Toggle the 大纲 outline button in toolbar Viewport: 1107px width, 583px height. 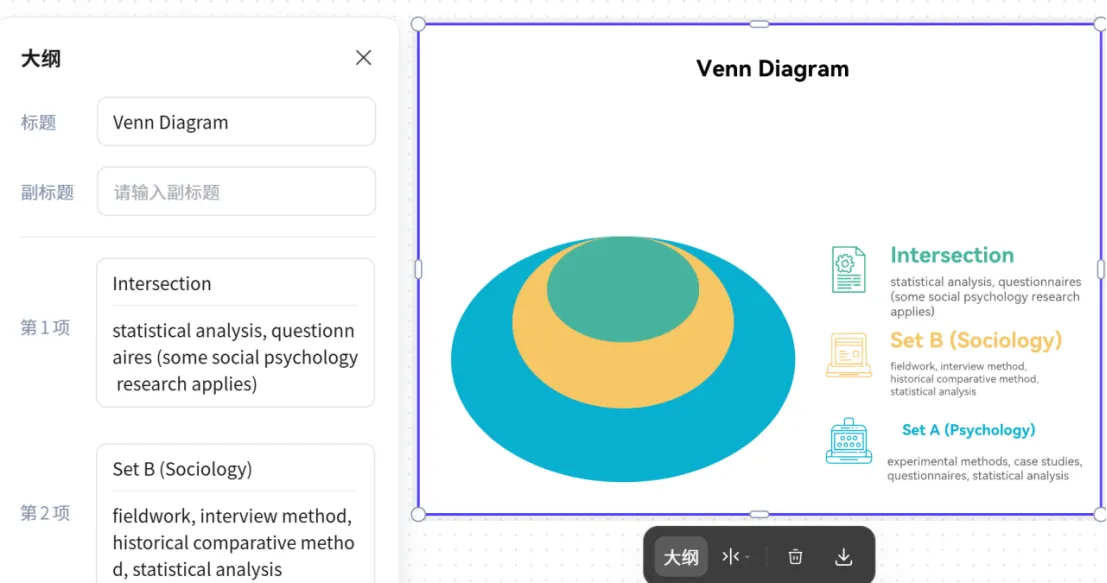681,557
